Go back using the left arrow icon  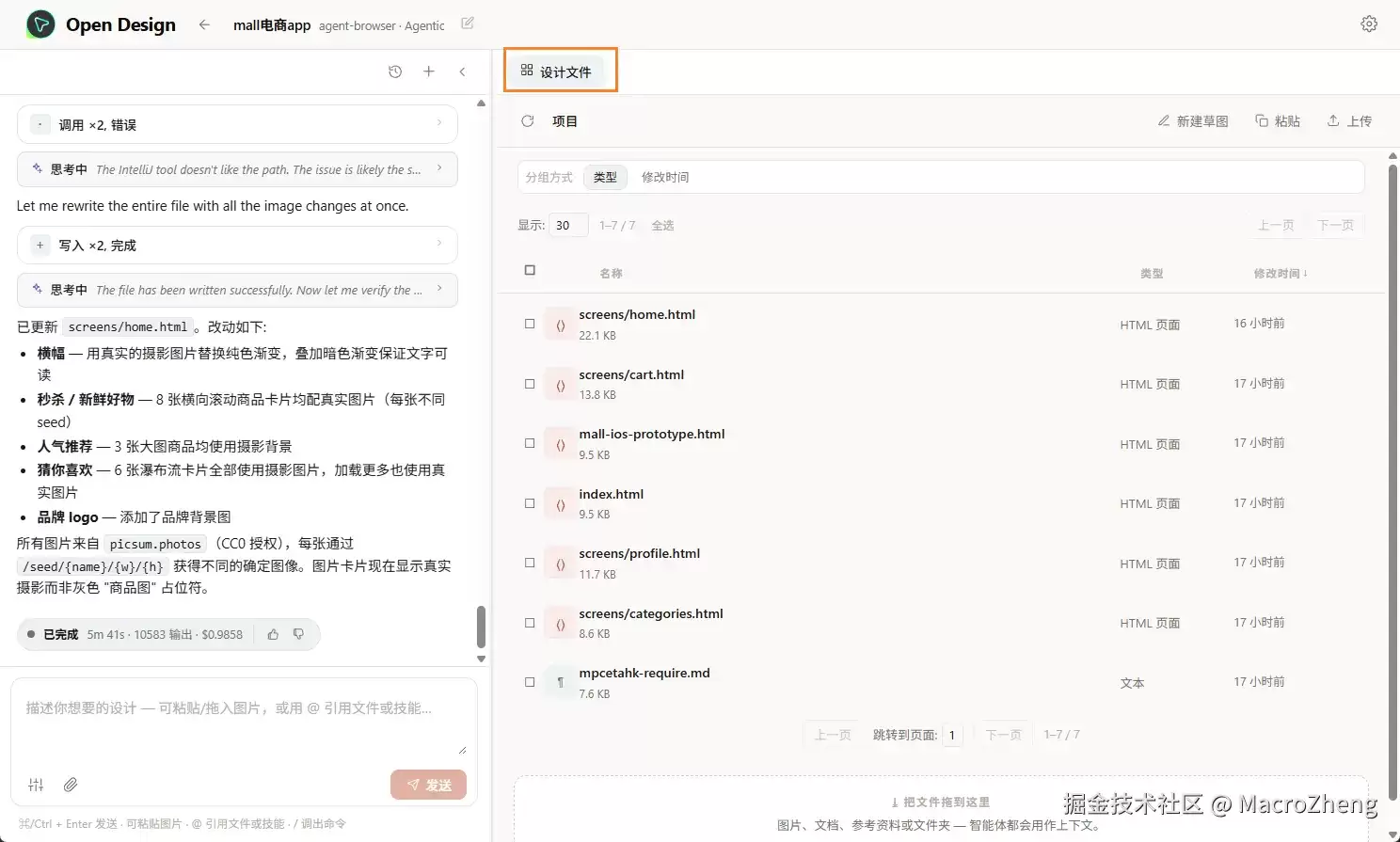204,24
